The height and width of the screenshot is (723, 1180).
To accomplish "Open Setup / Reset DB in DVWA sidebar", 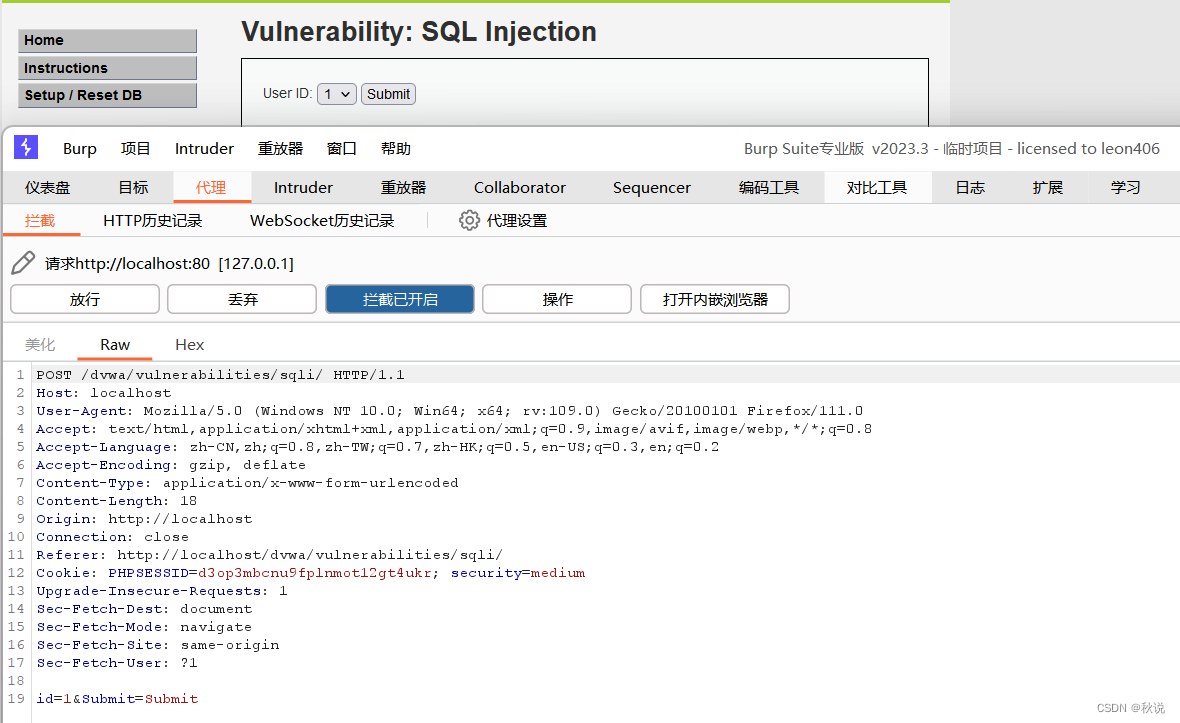I will pos(108,95).
